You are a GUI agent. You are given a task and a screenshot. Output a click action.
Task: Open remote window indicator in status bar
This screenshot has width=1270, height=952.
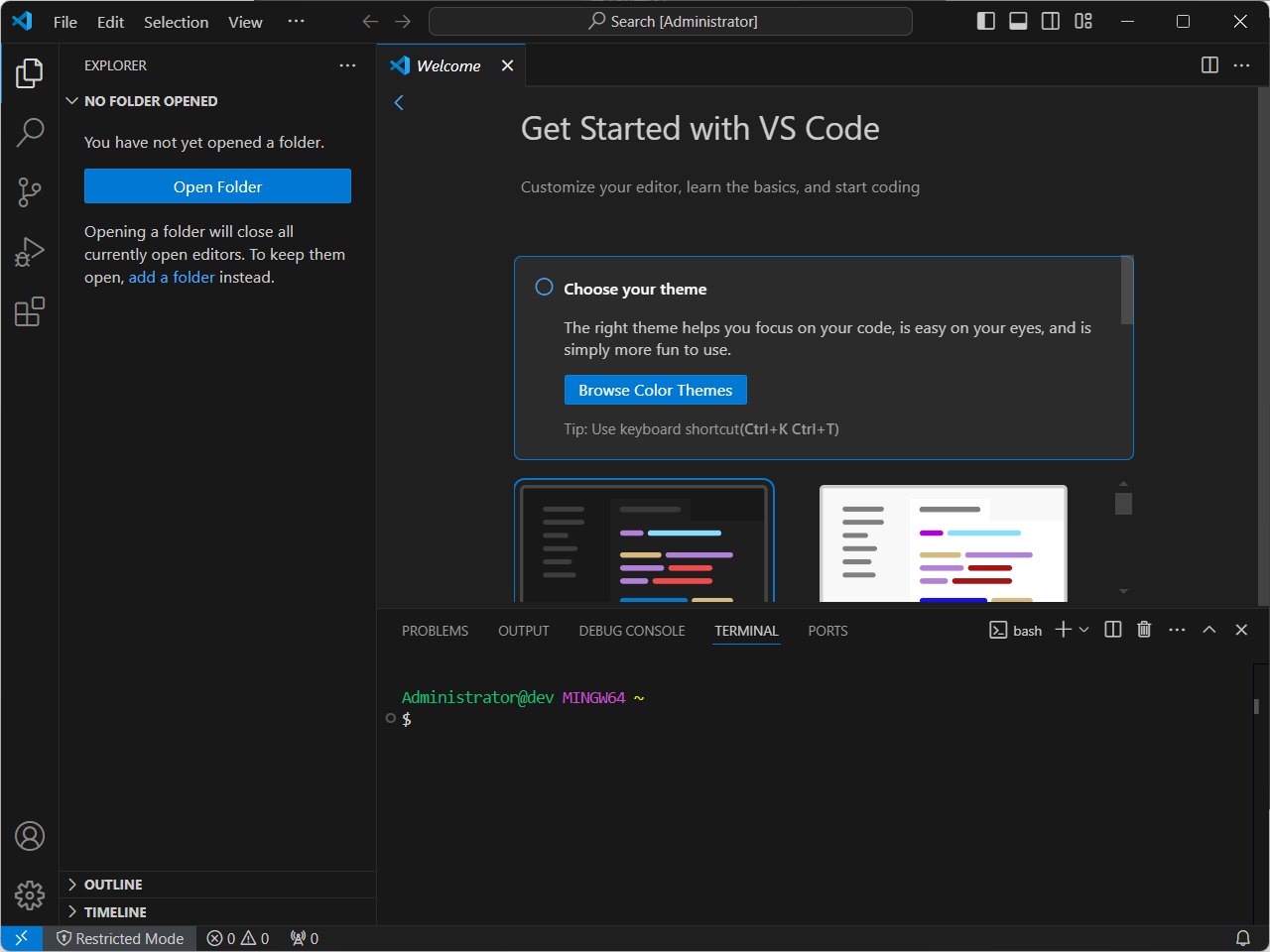point(22,938)
